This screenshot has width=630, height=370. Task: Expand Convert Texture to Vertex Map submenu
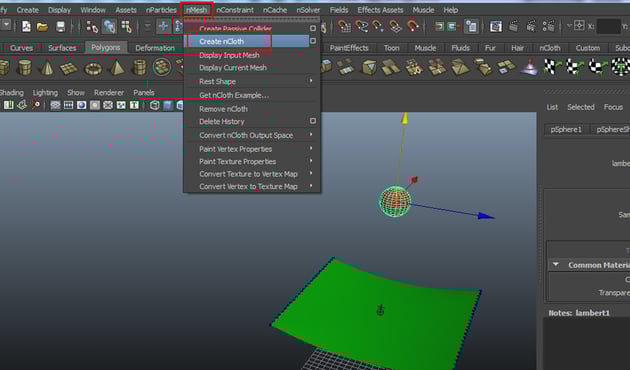point(252,174)
